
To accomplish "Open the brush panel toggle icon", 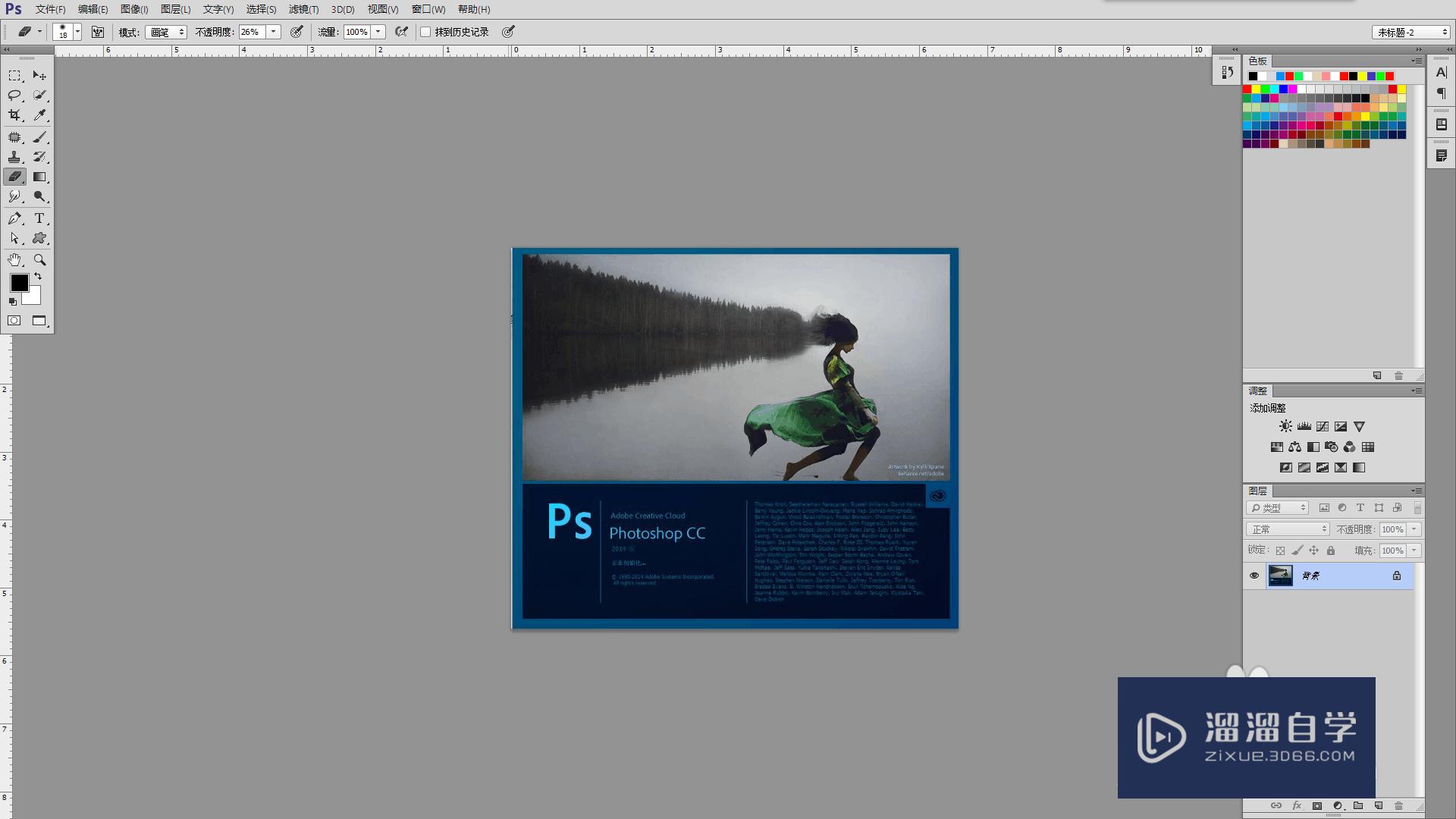I will (98, 32).
